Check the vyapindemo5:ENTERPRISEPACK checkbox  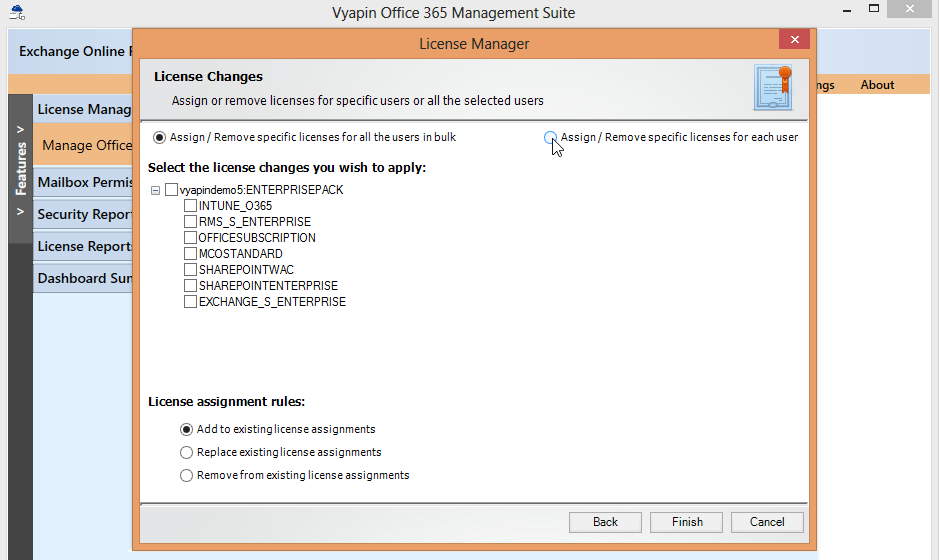(171, 189)
